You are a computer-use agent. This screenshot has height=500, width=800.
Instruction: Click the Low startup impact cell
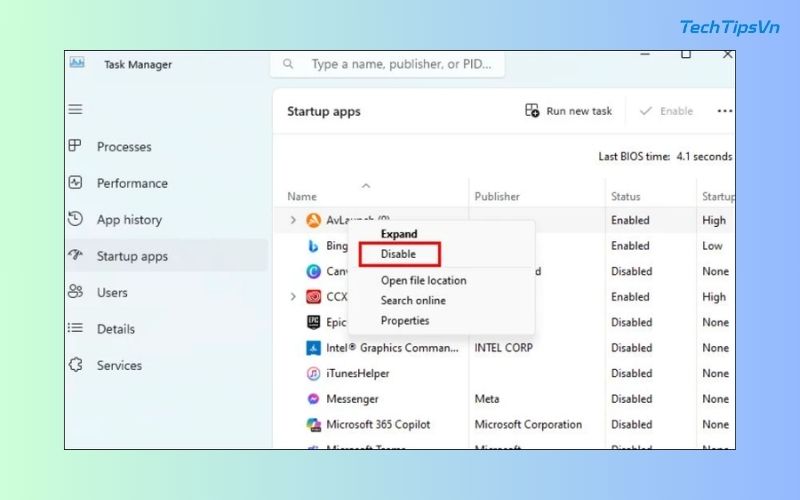point(712,246)
